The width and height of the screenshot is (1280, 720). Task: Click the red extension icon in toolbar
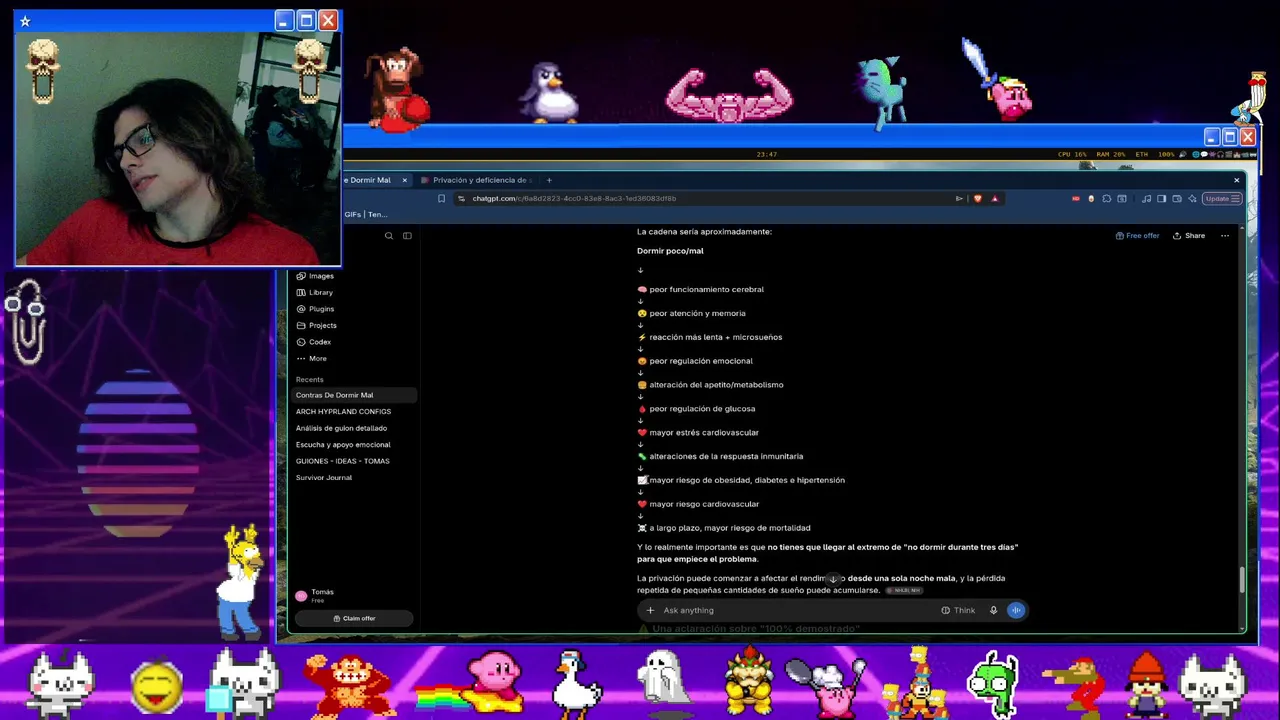pyautogui.click(x=1075, y=199)
